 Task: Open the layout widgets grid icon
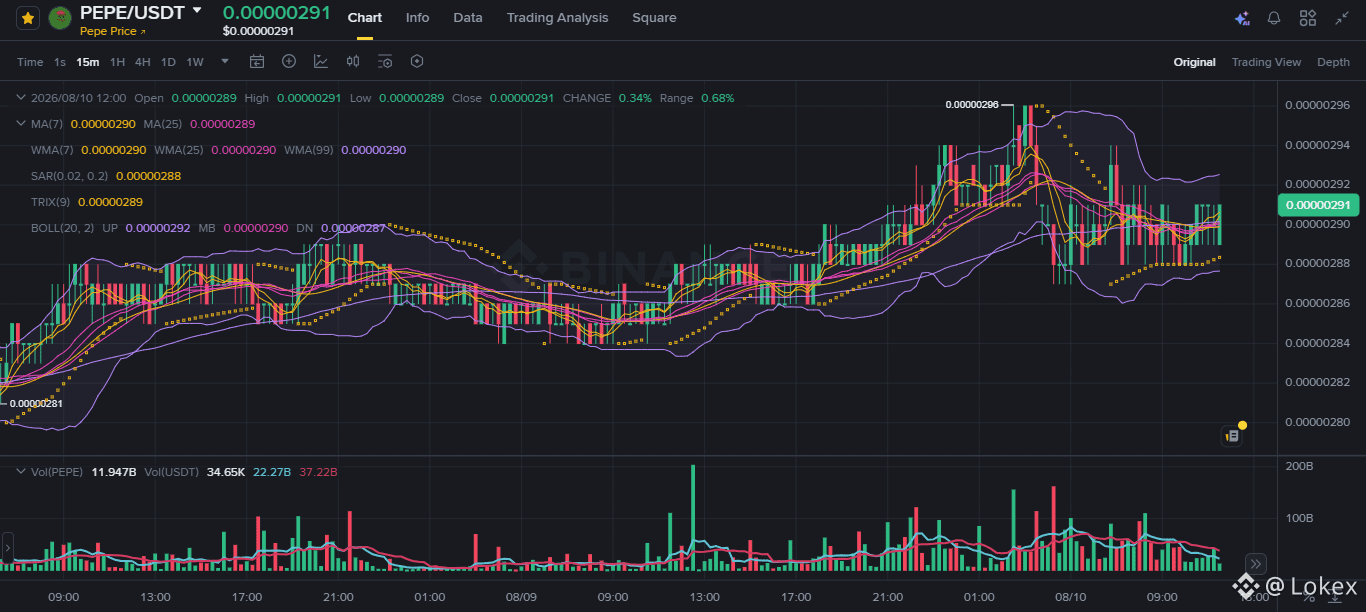click(1308, 18)
